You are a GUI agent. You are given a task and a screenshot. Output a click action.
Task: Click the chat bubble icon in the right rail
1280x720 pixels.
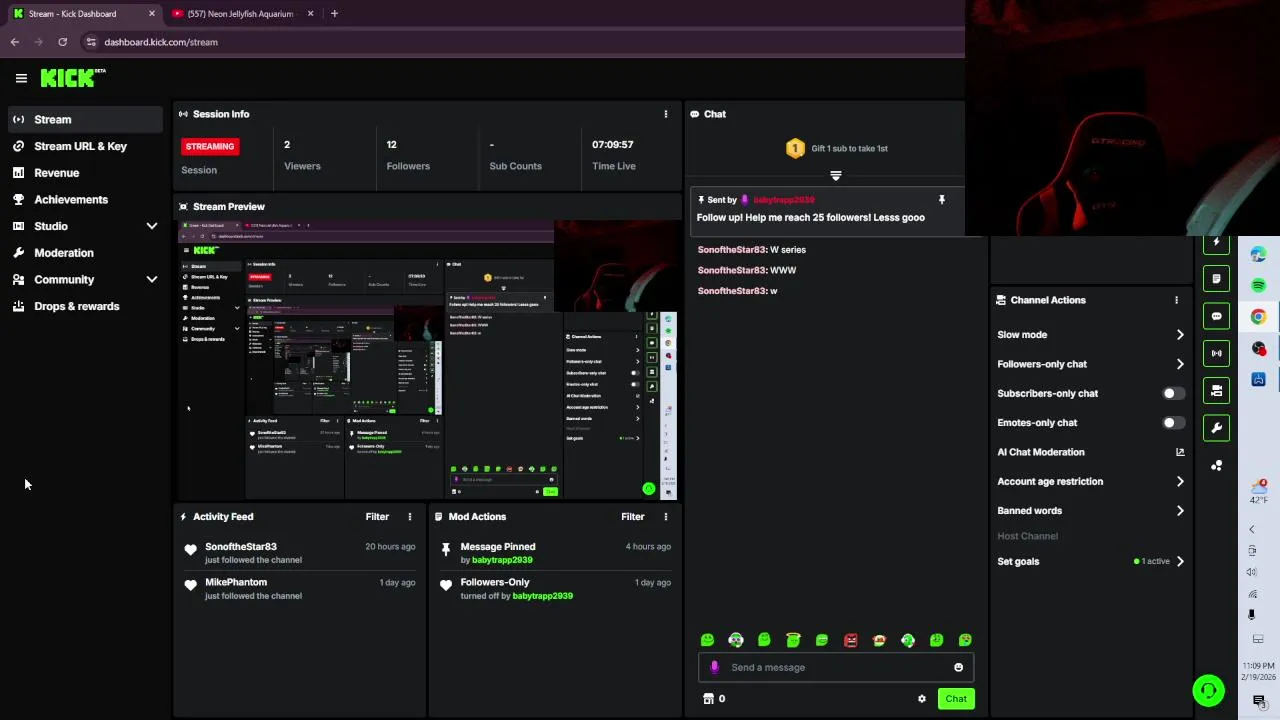(1216, 316)
